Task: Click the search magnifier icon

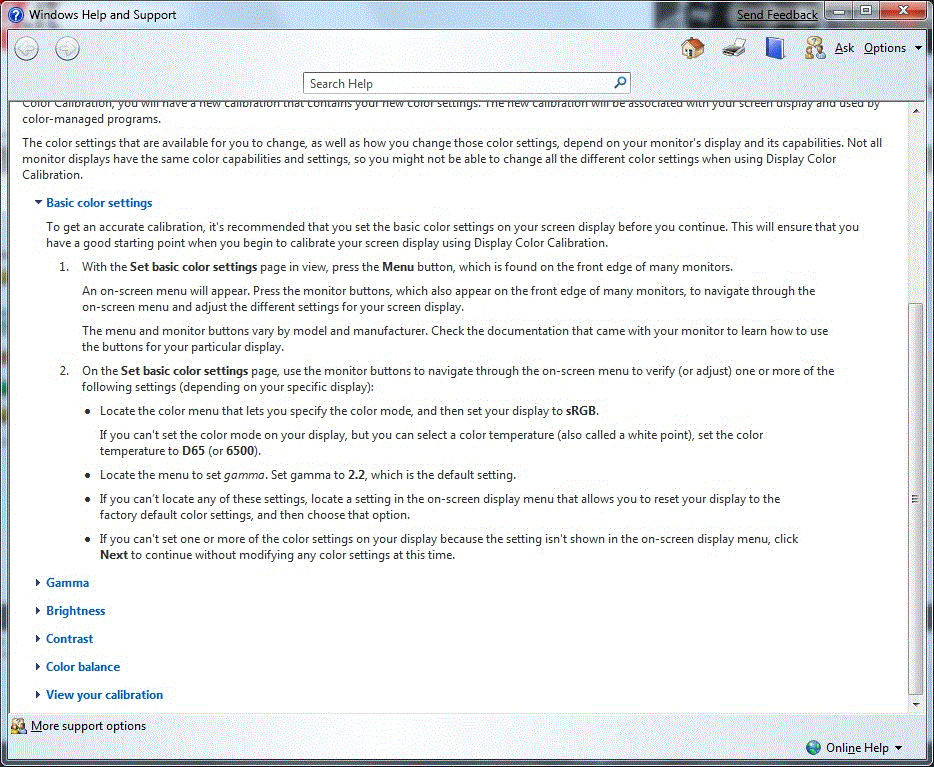Action: (x=620, y=83)
